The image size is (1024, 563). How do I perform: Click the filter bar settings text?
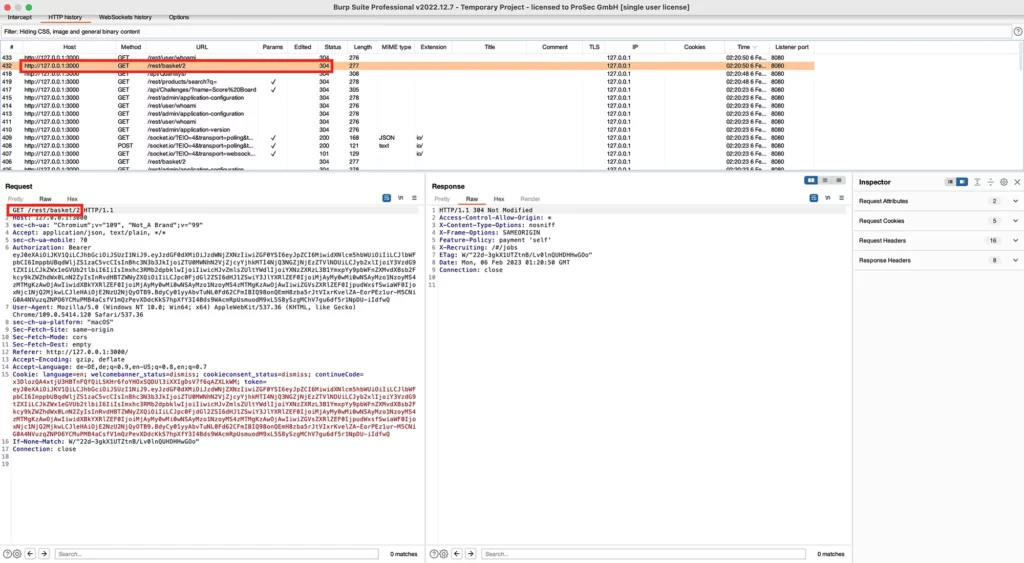click(x=72, y=31)
